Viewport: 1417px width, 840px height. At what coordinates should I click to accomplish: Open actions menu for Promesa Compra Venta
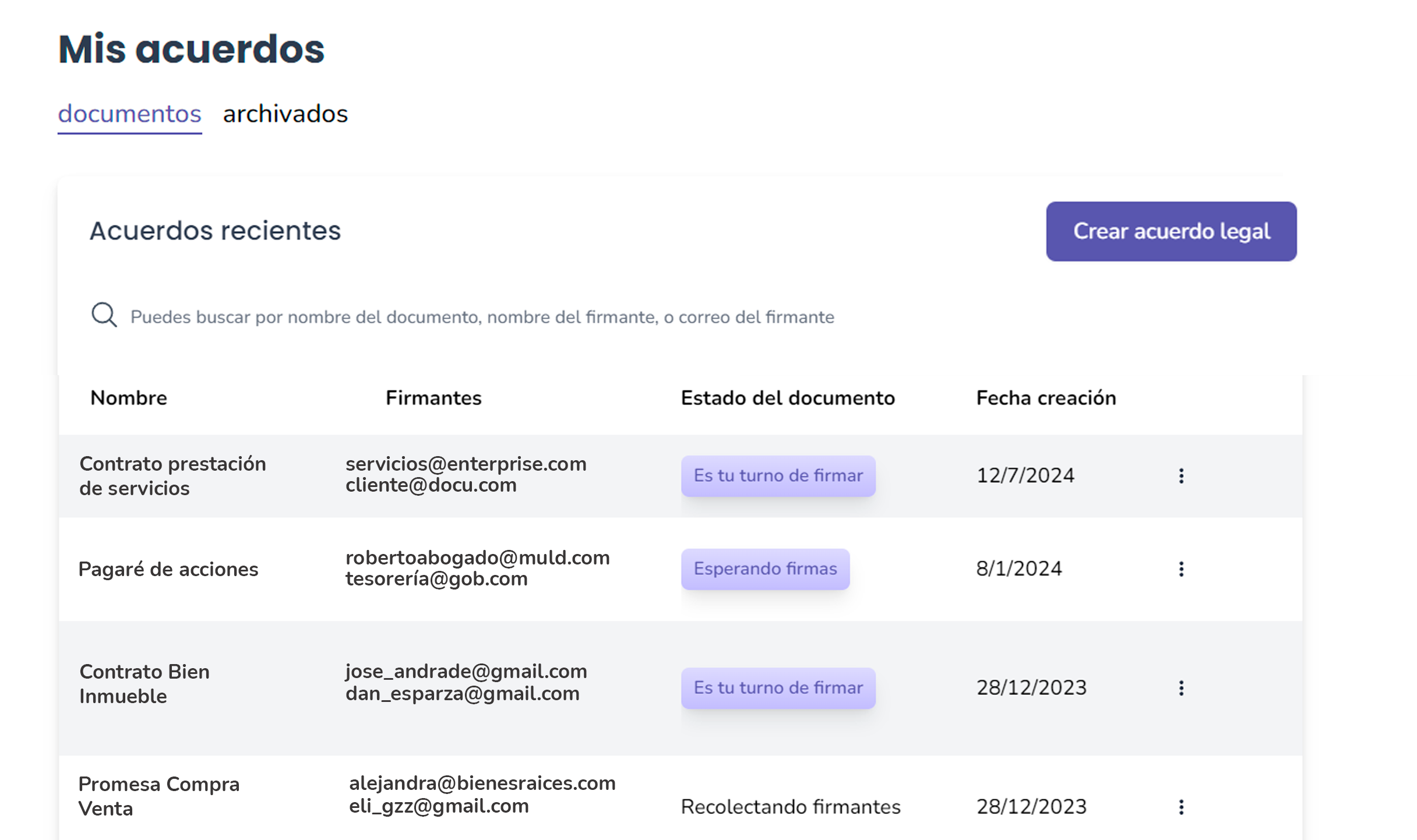(1182, 807)
